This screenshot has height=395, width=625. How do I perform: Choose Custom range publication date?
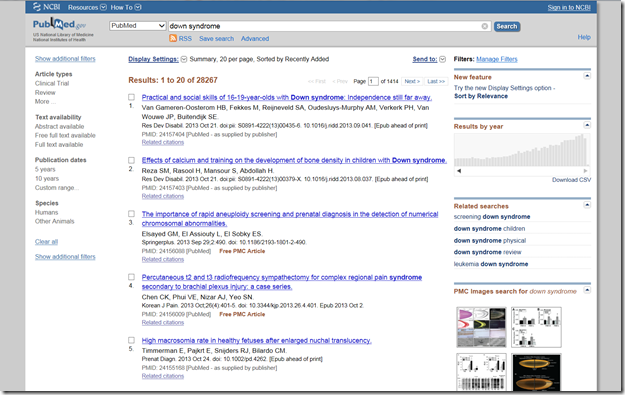(57, 188)
